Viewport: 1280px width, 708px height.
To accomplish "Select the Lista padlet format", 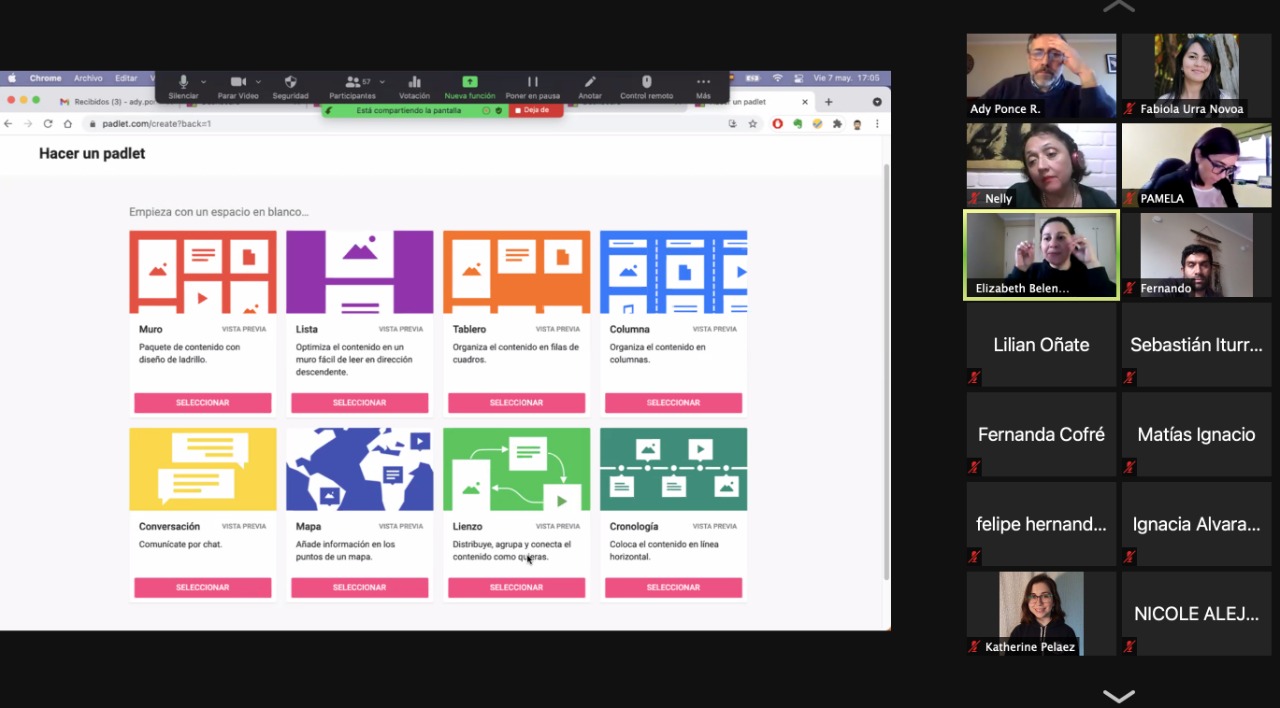I will tap(360, 403).
